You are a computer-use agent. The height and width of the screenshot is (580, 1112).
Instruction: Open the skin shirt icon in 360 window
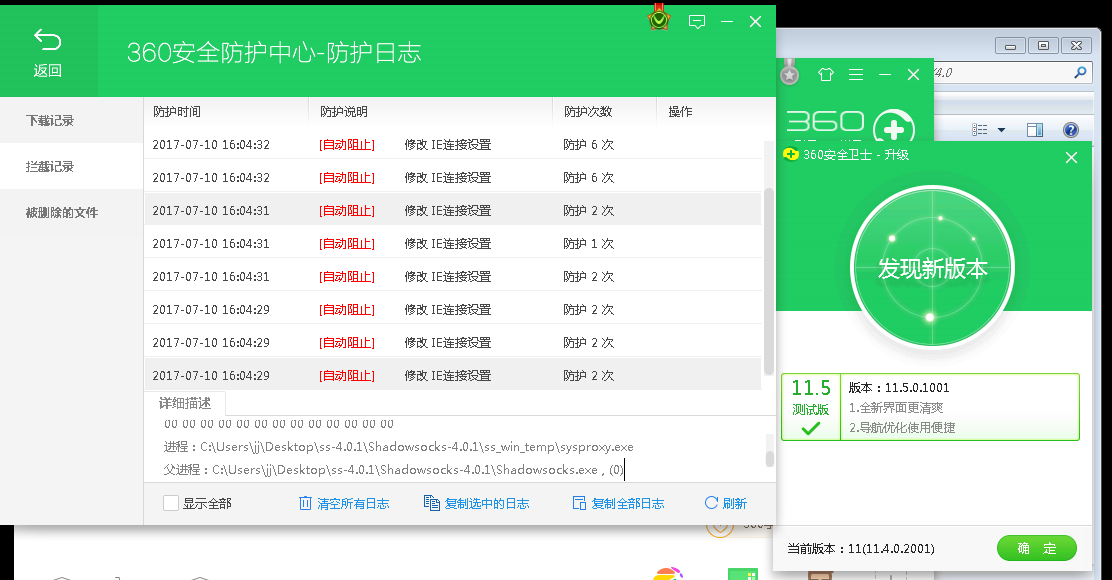(x=825, y=74)
